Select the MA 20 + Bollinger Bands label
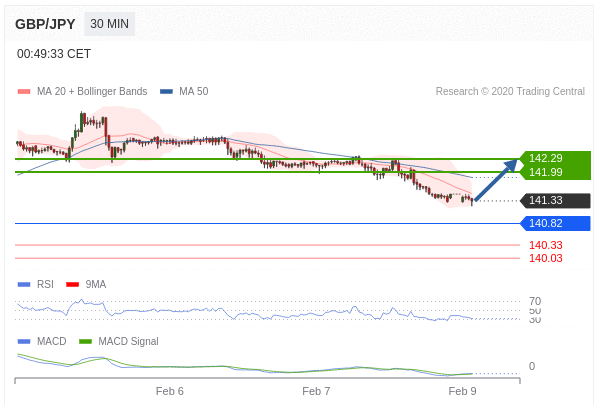 92,91
